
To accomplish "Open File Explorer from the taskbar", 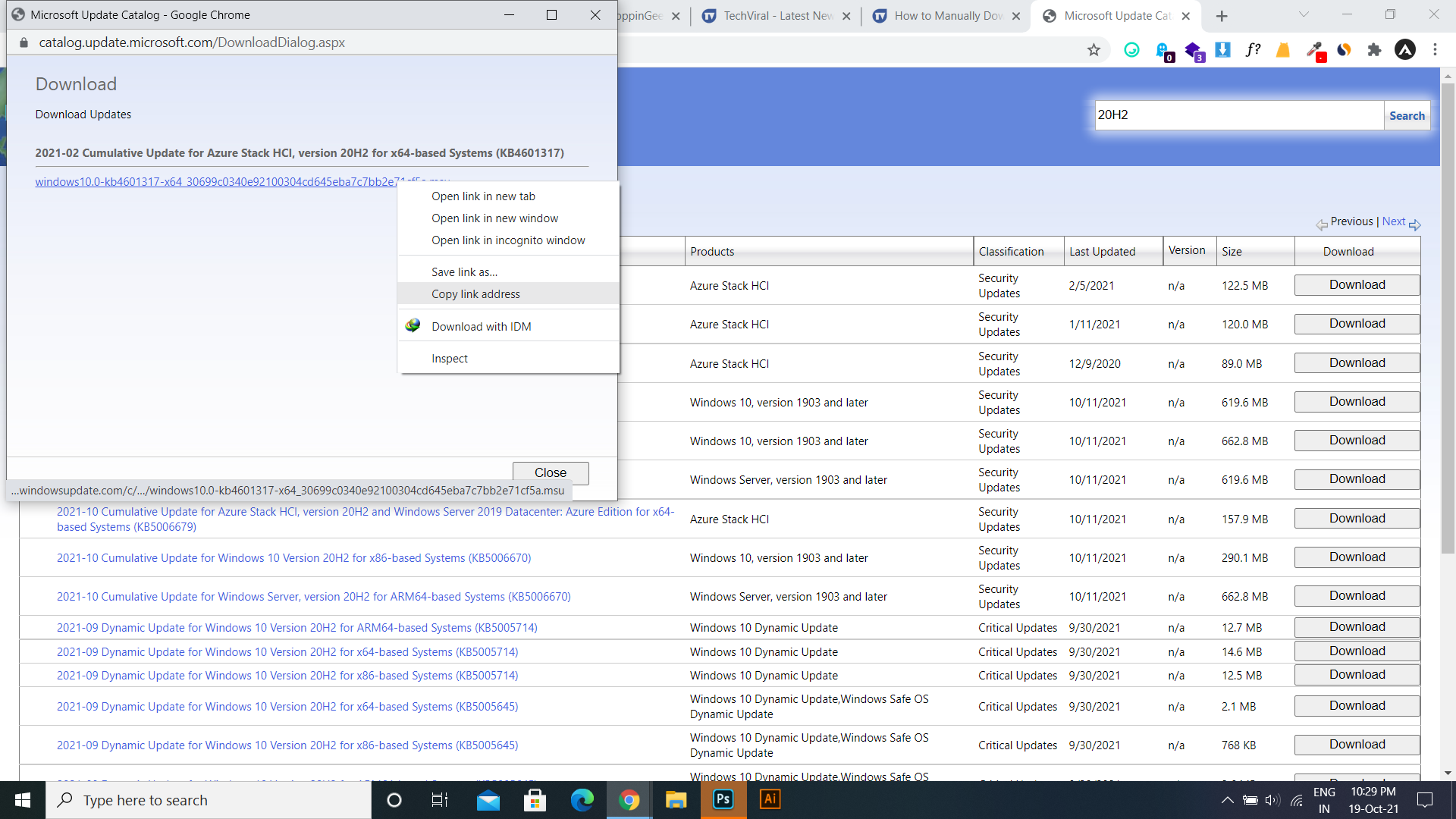I will coord(676,800).
